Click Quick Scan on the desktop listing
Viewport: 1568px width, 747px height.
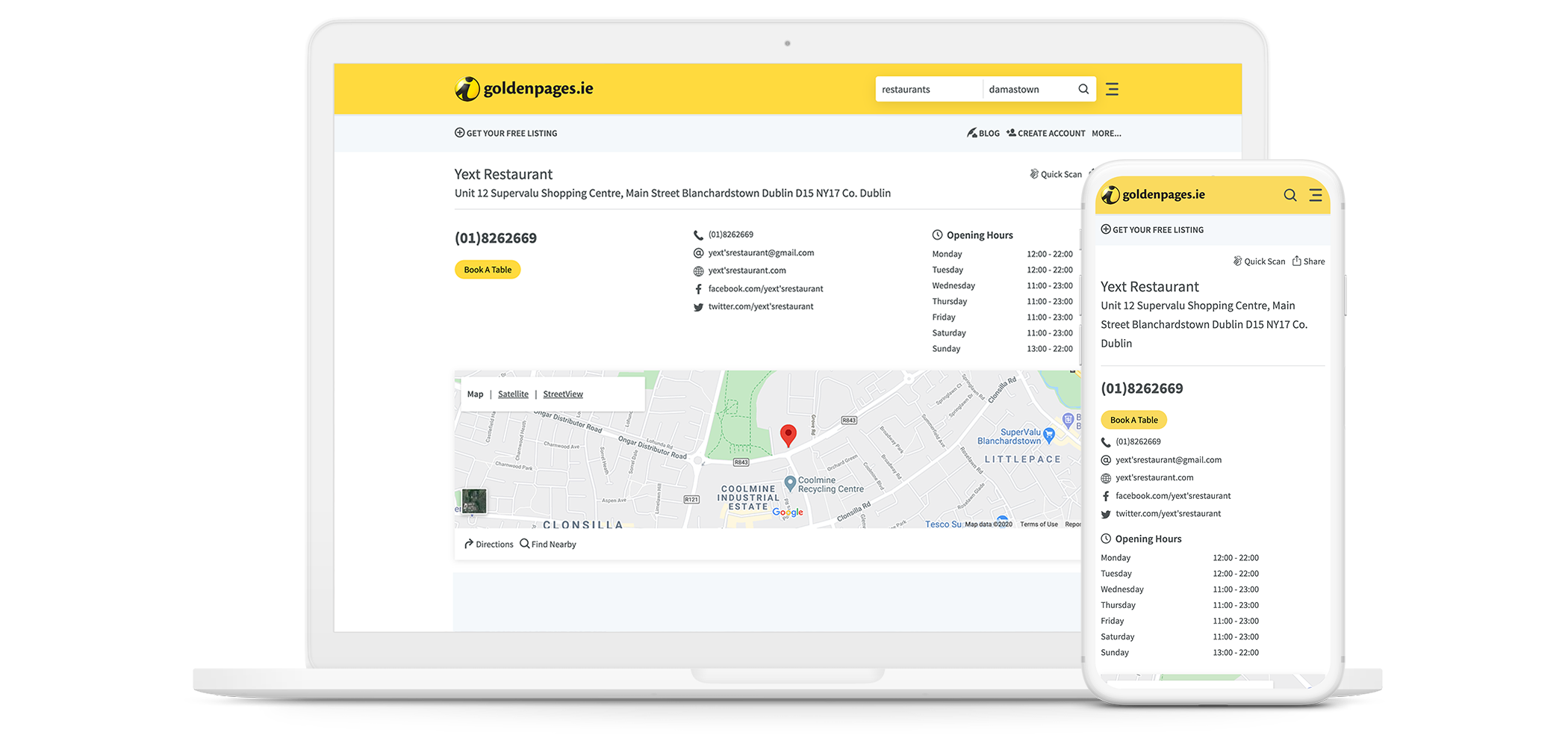(x=1056, y=174)
